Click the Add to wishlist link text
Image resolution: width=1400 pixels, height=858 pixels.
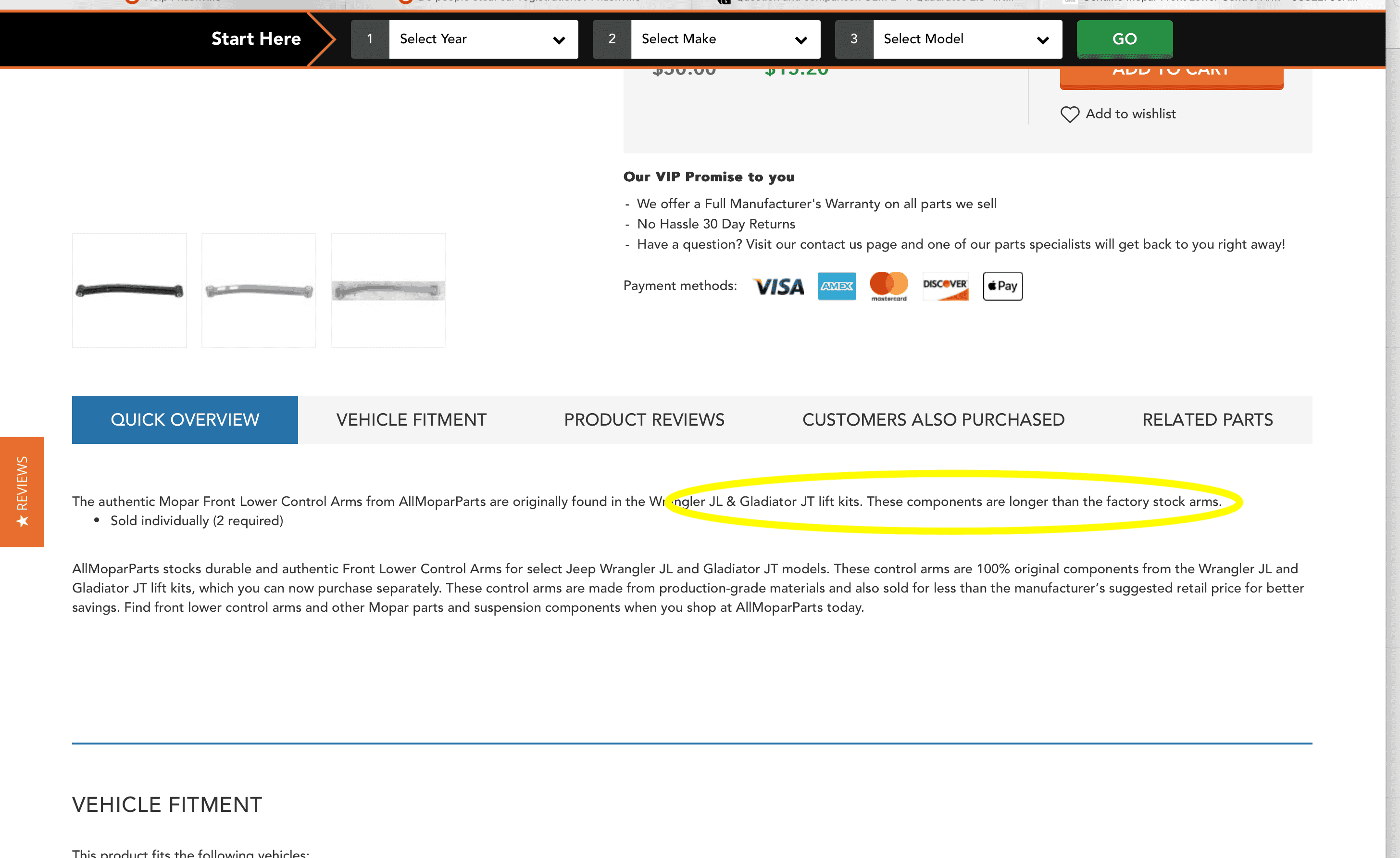pos(1130,114)
